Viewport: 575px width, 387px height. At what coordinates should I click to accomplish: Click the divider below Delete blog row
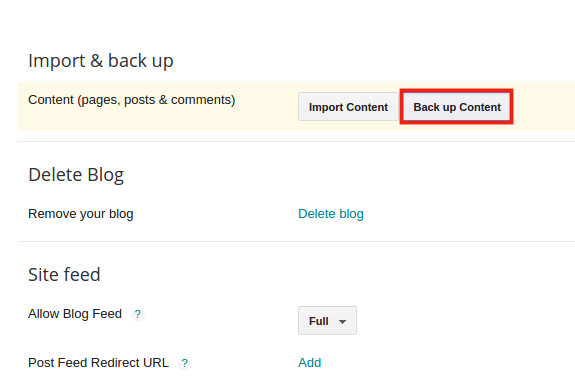coord(296,241)
